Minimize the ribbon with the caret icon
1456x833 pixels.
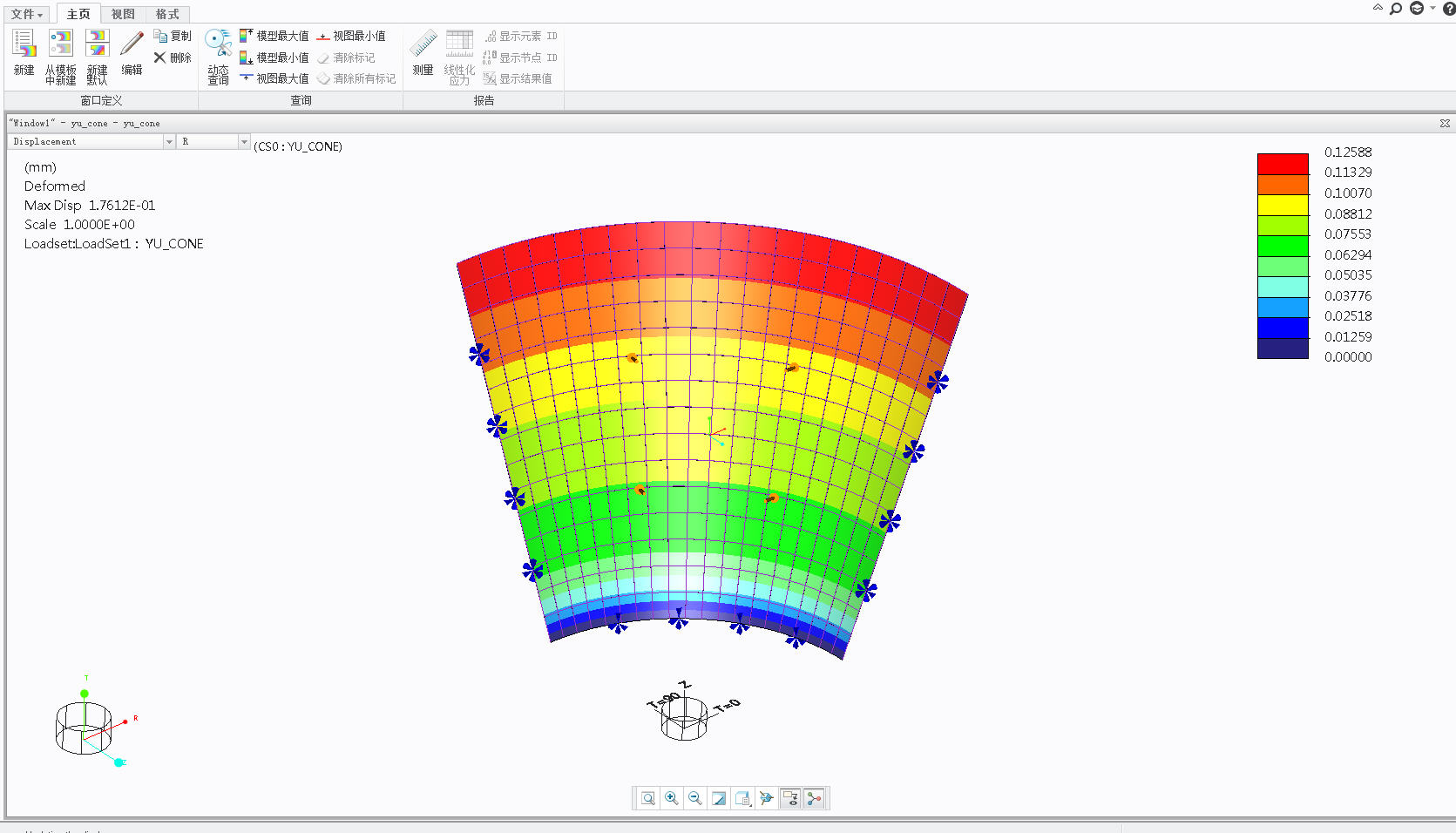[x=1378, y=8]
